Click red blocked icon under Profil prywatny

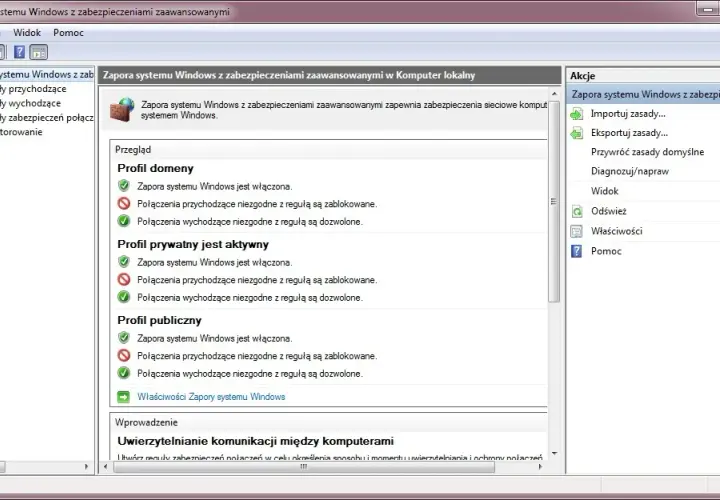pyautogui.click(x=124, y=279)
